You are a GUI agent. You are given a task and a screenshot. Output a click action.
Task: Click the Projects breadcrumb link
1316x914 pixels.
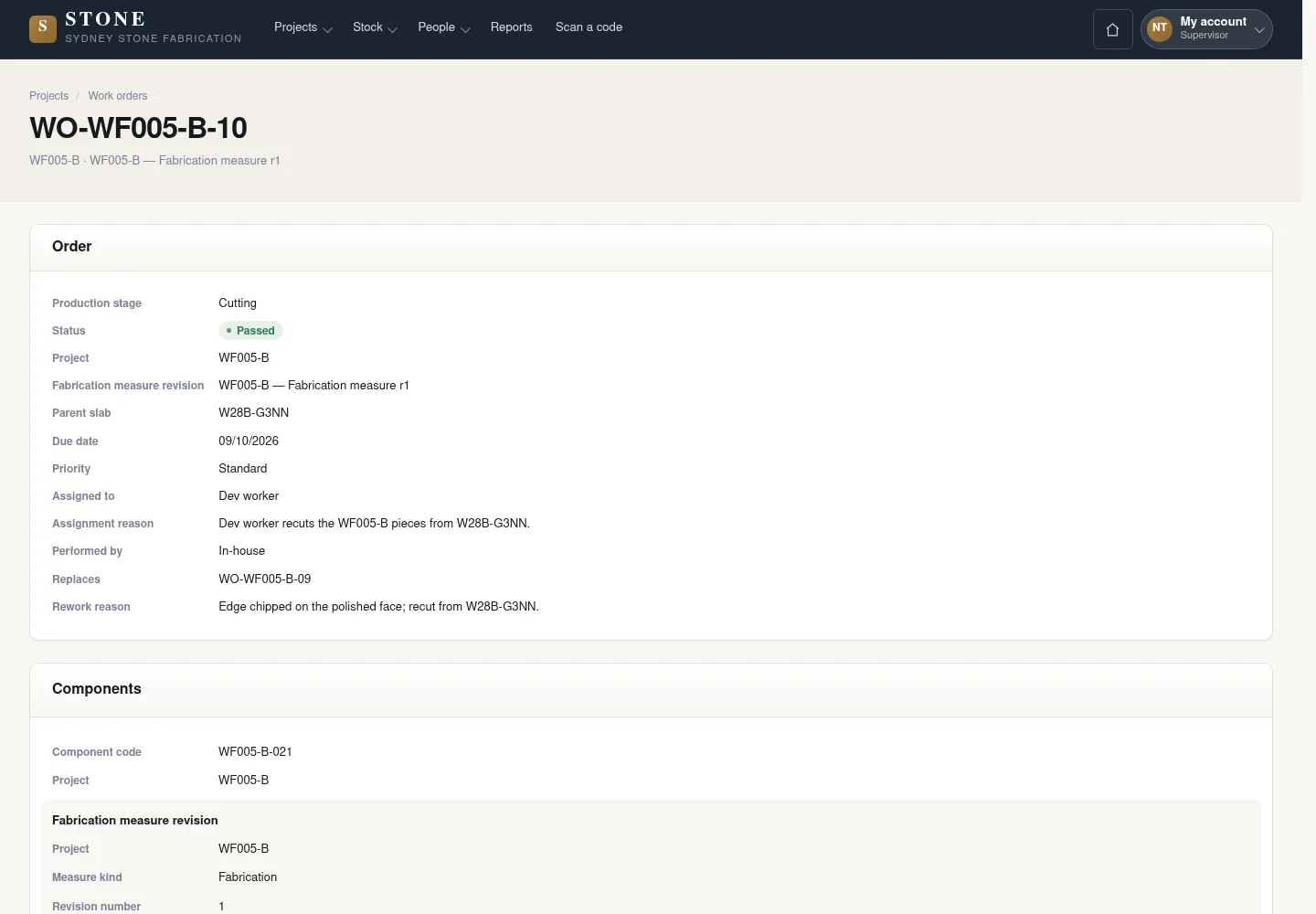(48, 96)
